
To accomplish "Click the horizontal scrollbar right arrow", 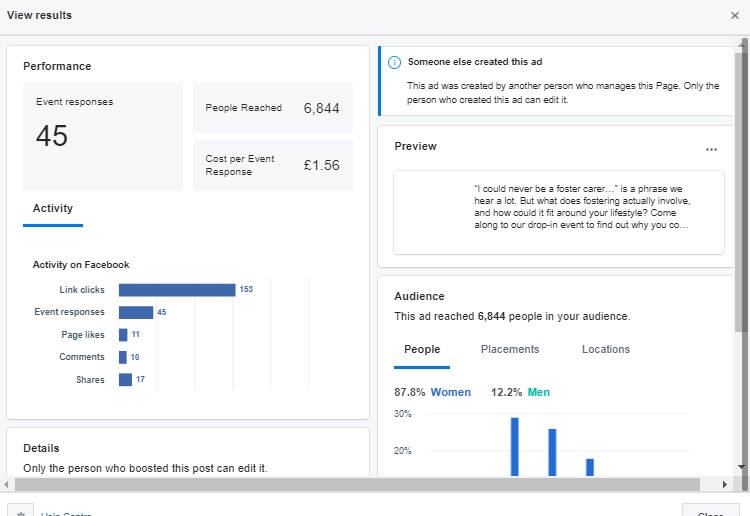I will (725, 484).
